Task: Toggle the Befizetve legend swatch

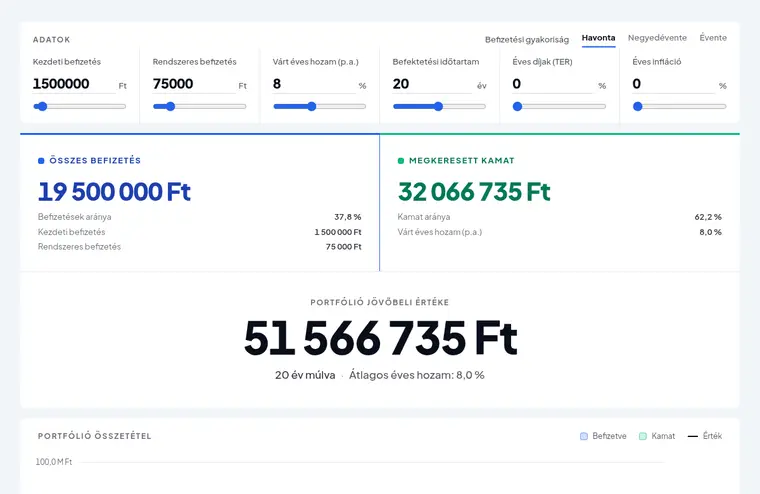Action: 584,436
